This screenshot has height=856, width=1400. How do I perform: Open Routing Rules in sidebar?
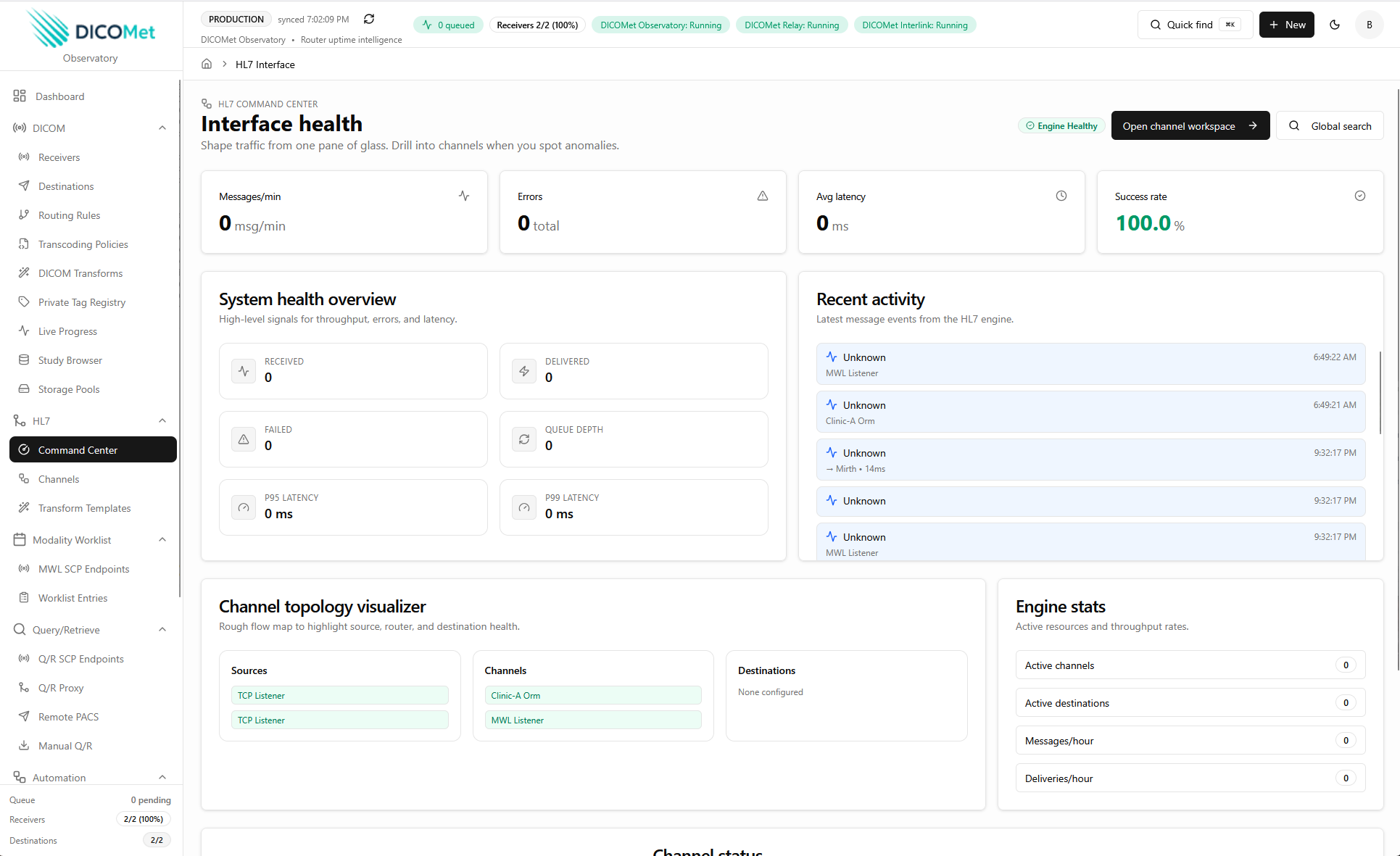point(69,215)
